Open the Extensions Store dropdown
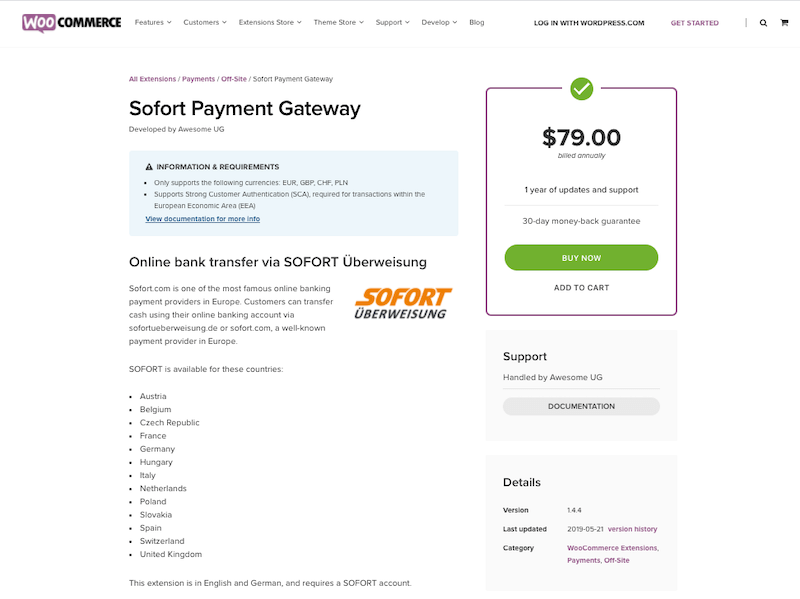The image size is (800, 599). pyautogui.click(x=270, y=23)
